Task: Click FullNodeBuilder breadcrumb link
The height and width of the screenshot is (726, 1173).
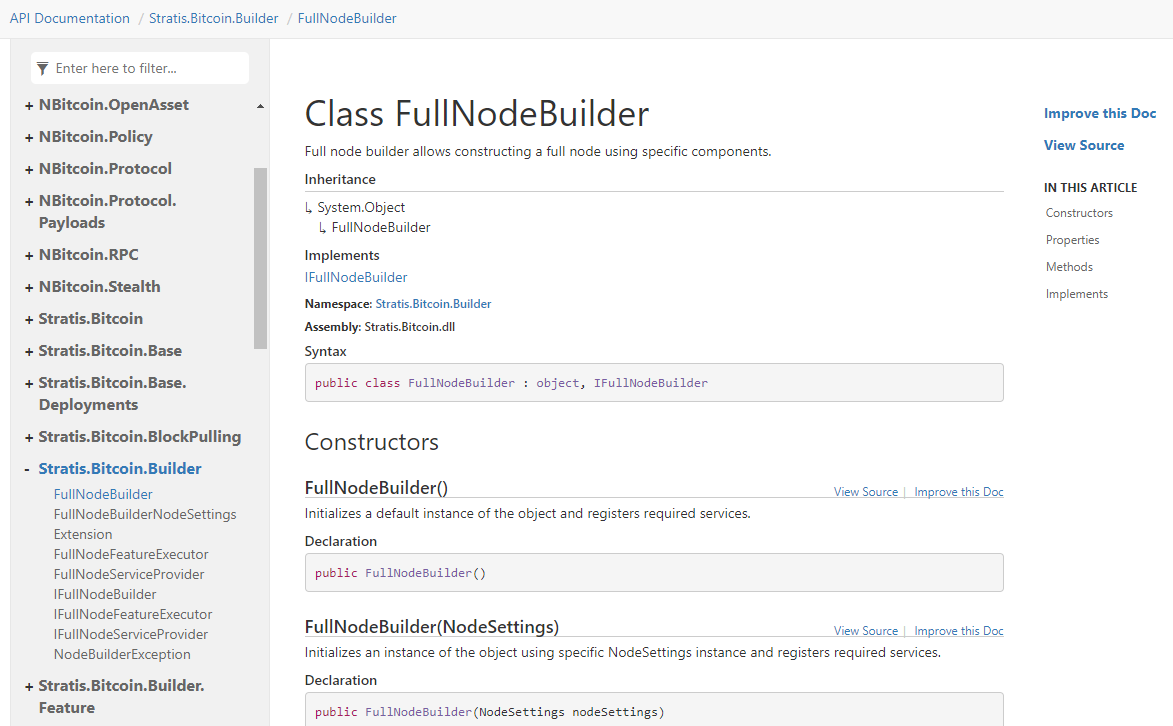Action: [x=347, y=18]
